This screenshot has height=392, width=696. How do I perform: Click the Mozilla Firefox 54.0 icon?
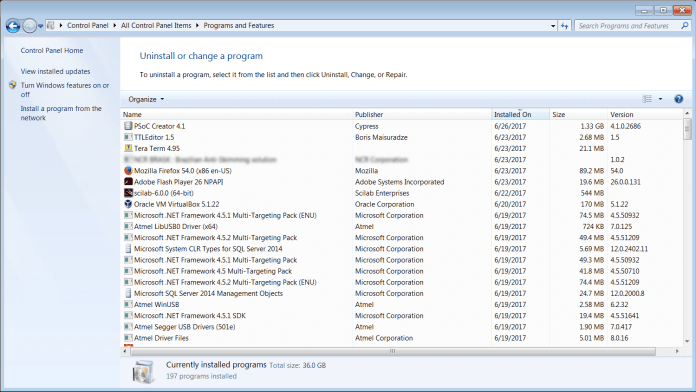(x=128, y=170)
